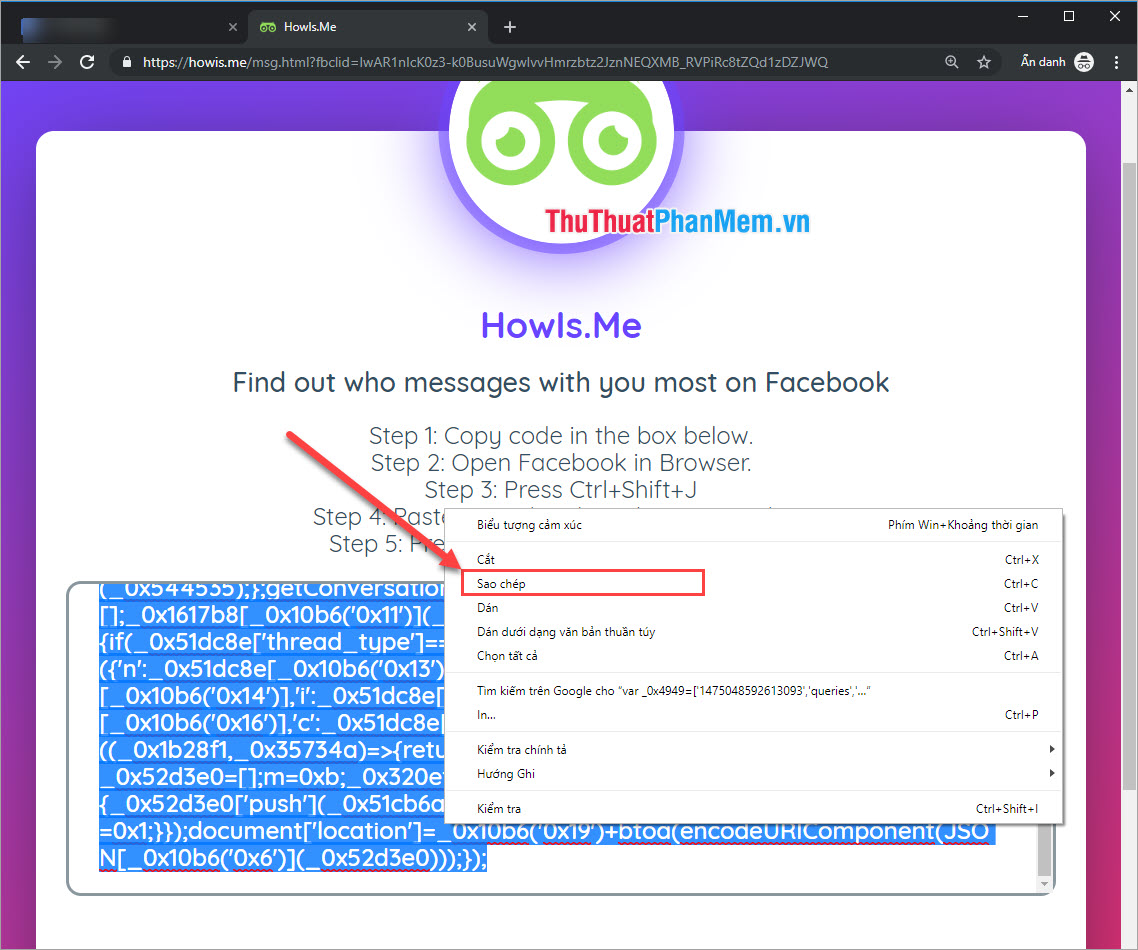Expand the Hướng Ghi submenu
Image resolution: width=1138 pixels, height=950 pixels.
click(x=506, y=773)
